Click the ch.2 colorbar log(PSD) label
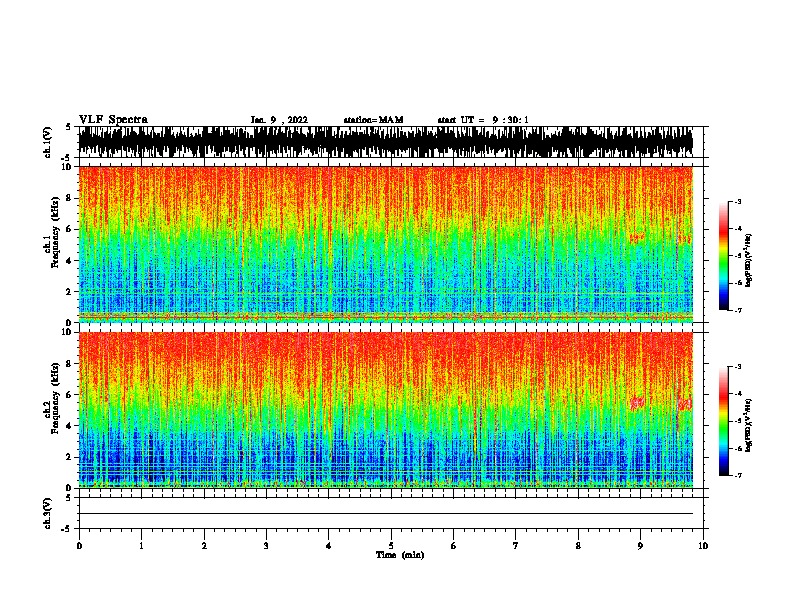This screenshot has width=792, height=612. coord(749,425)
